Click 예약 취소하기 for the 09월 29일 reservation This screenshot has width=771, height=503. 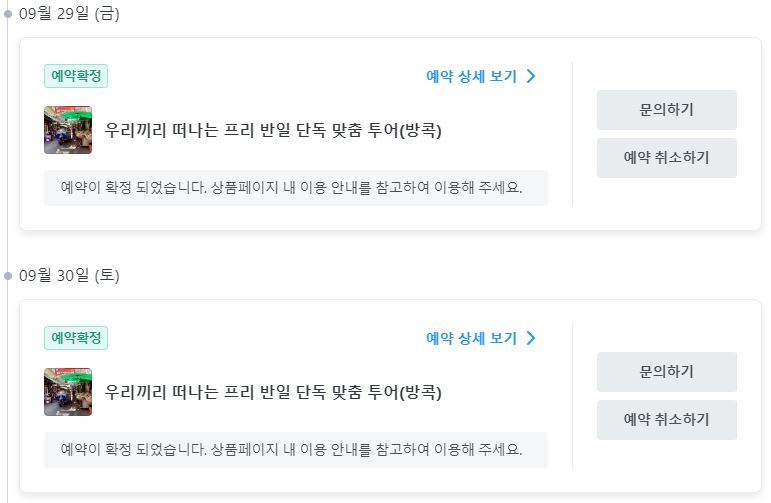(x=667, y=158)
